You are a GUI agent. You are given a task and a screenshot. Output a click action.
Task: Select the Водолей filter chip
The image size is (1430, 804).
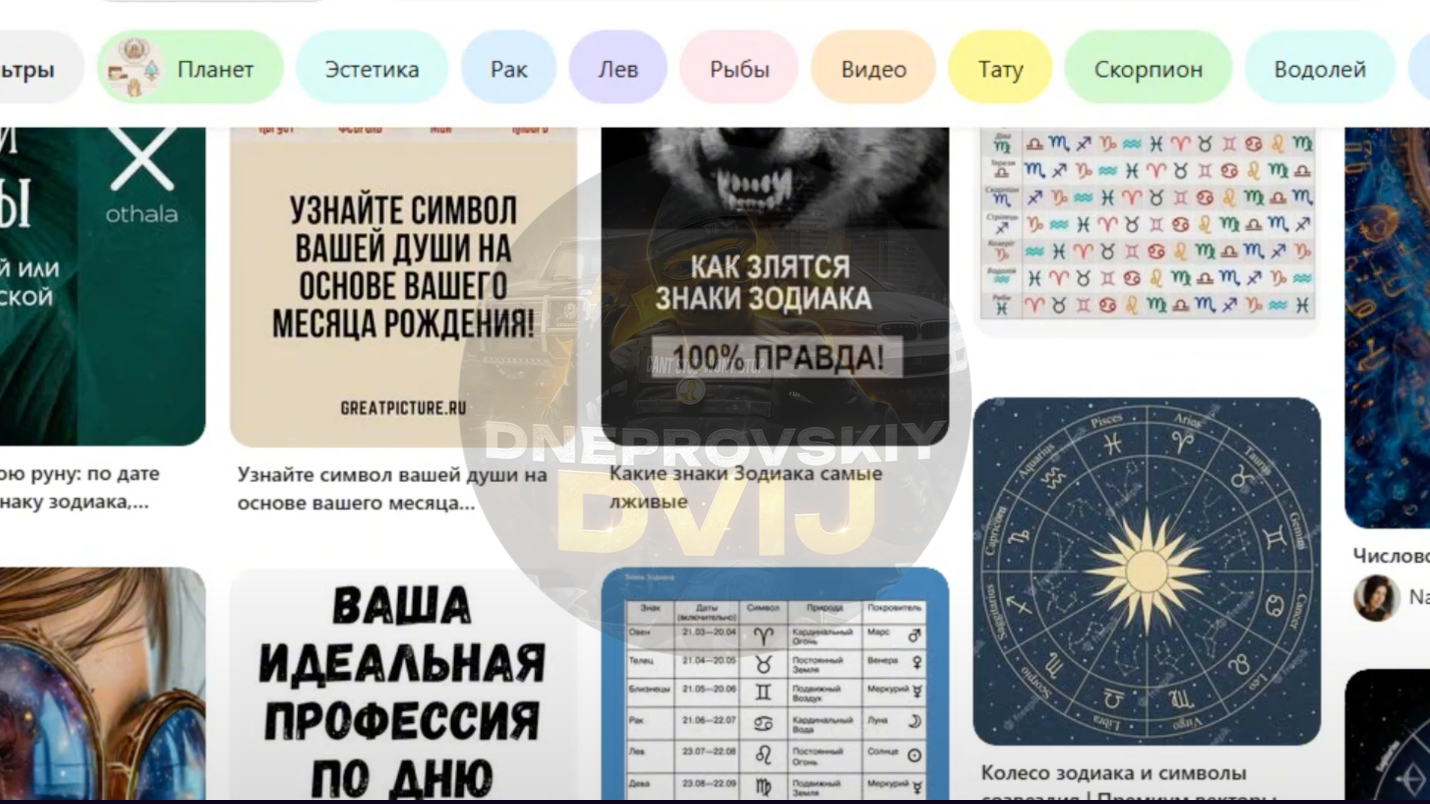(1319, 68)
